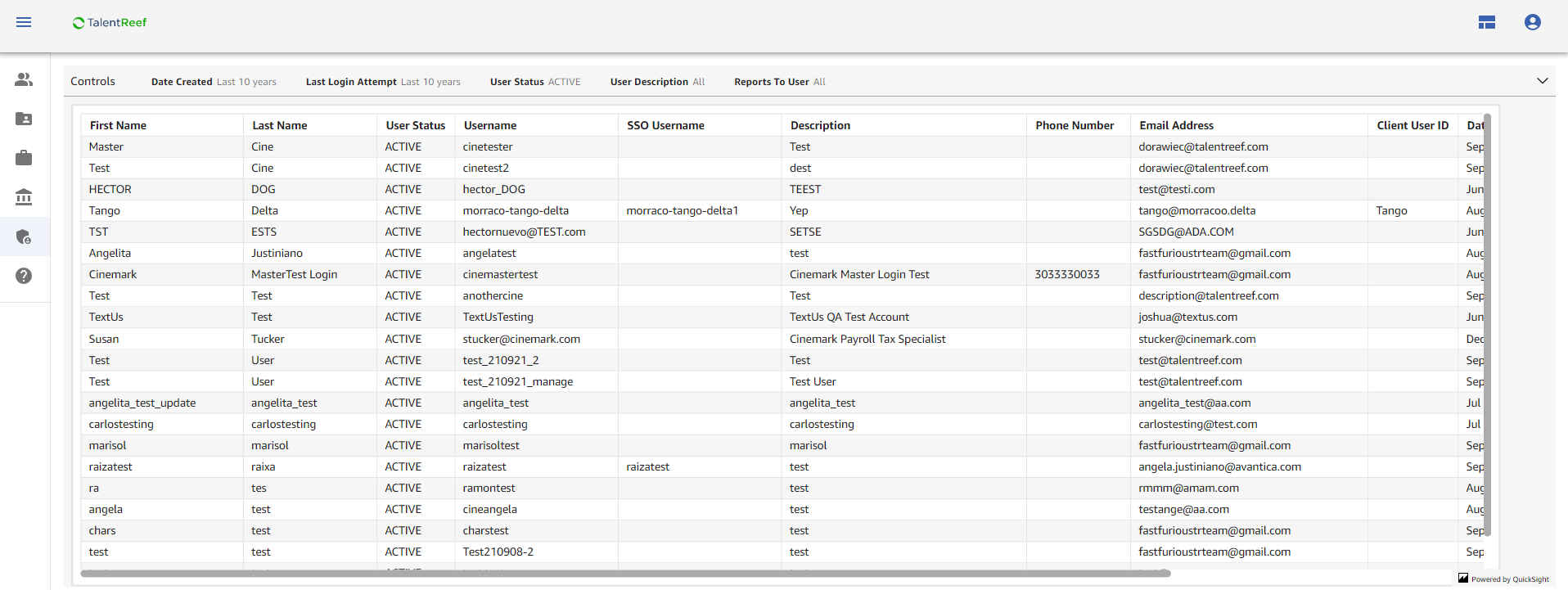Click the Last Name column header
The height and width of the screenshot is (590, 1568).
(x=280, y=125)
